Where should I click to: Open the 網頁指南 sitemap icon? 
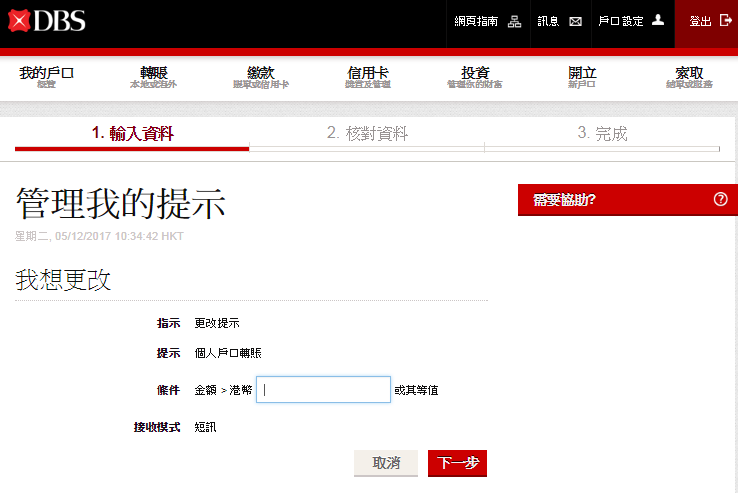pyautogui.click(x=515, y=21)
